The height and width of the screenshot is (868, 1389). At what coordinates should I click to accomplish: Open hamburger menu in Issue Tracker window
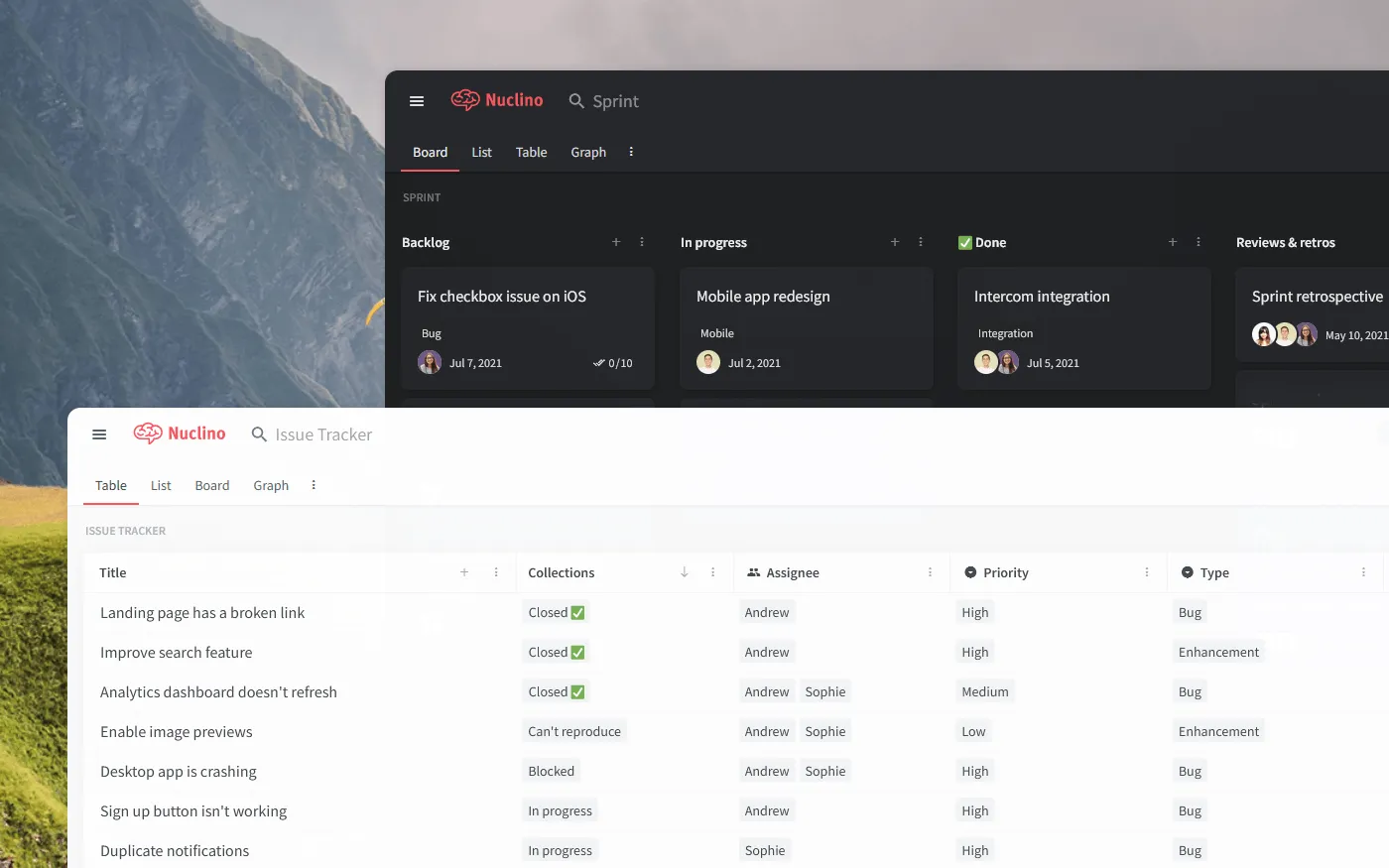[99, 434]
